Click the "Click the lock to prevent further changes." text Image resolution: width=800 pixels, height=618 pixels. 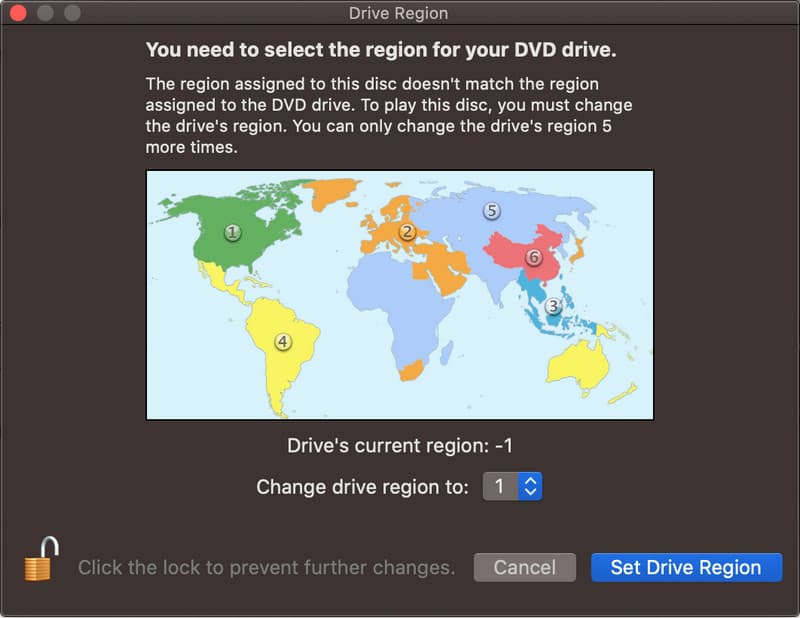pyautogui.click(x=266, y=567)
